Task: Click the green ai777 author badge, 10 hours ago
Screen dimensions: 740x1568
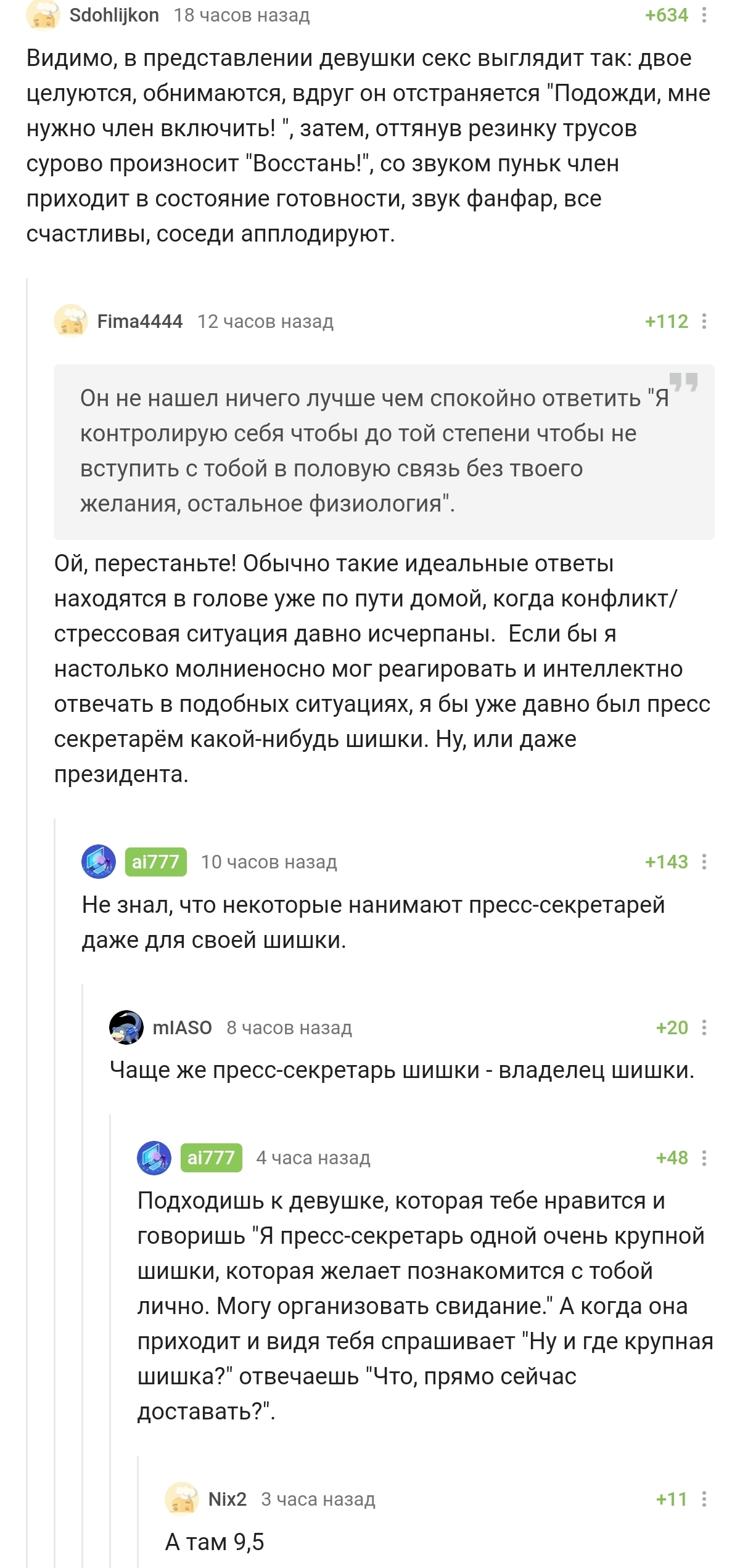Action: 155,862
